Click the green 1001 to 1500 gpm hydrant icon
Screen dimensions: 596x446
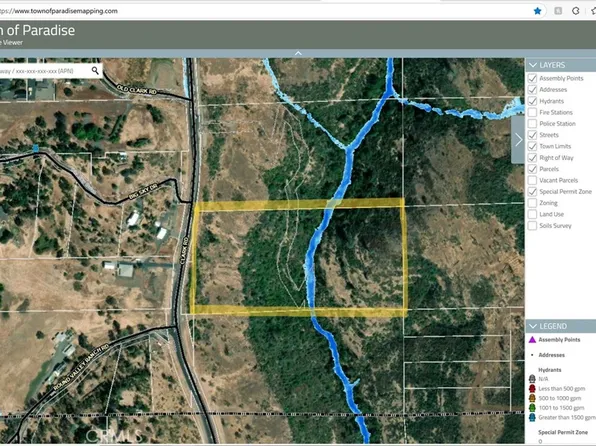[x=532, y=408]
